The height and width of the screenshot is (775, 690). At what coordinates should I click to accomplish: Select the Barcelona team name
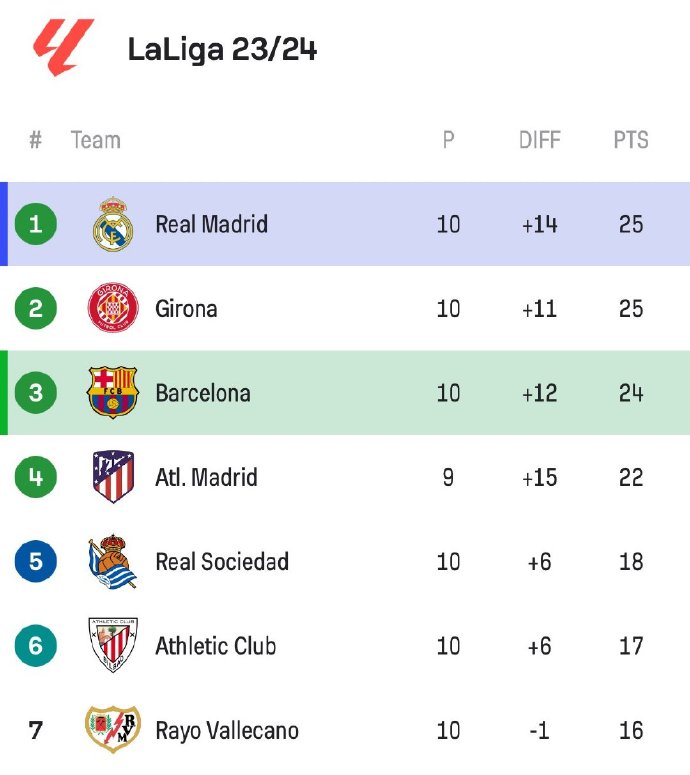pyautogui.click(x=202, y=392)
